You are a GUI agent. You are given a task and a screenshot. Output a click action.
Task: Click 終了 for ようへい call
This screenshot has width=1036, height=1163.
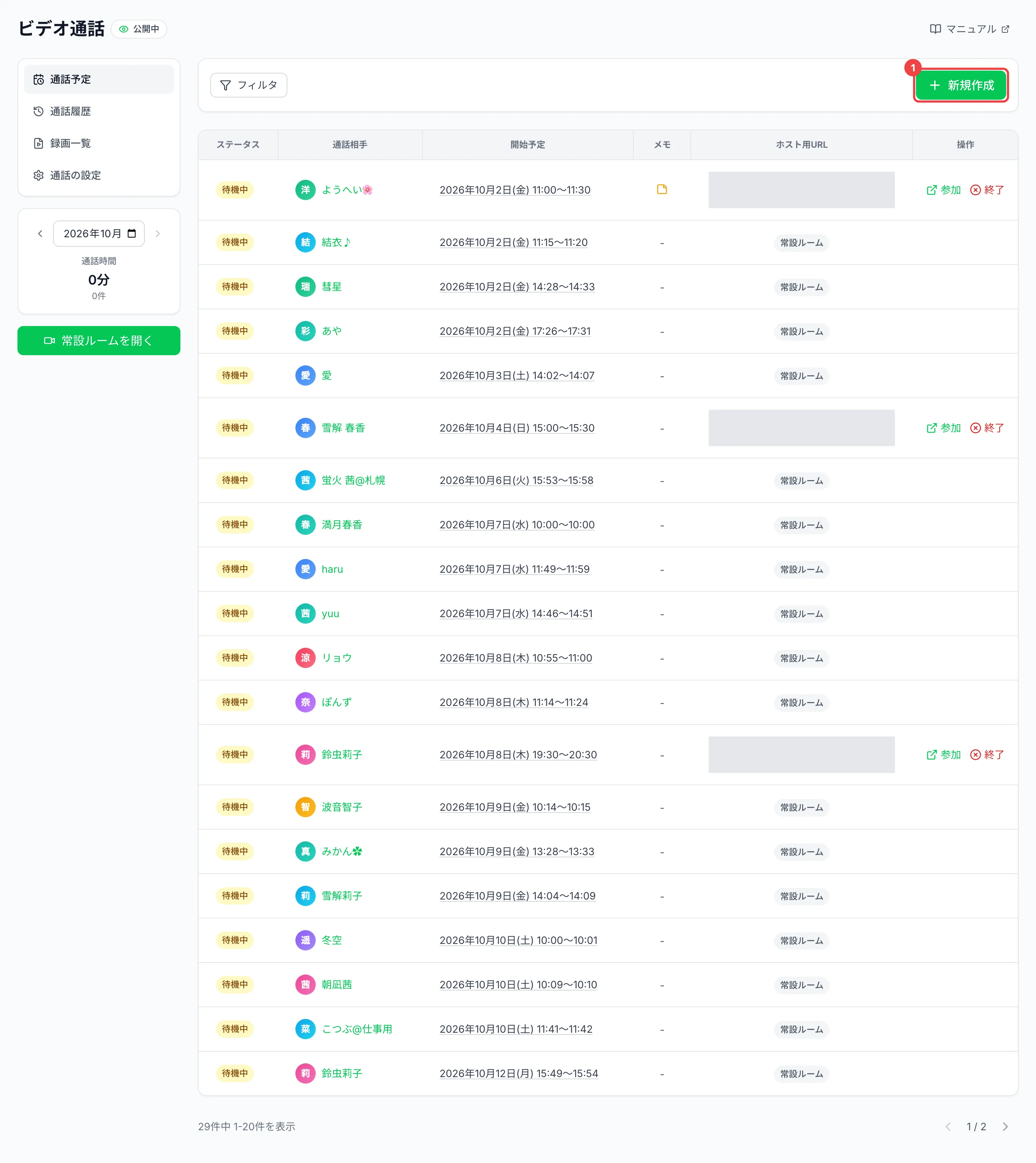pos(987,190)
